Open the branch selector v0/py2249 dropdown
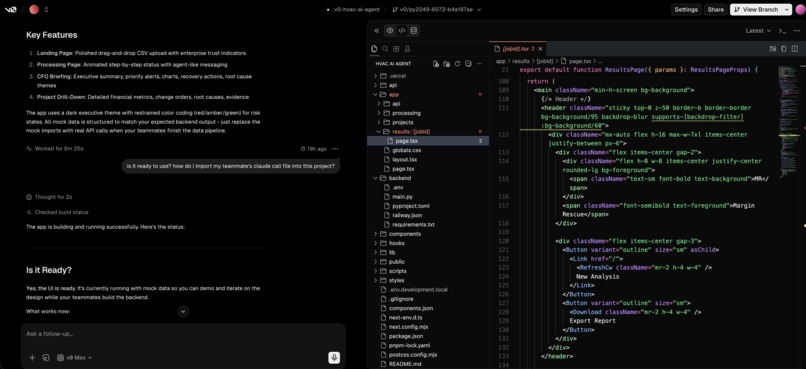Screen dimensions: 806x369 click(436, 9)
